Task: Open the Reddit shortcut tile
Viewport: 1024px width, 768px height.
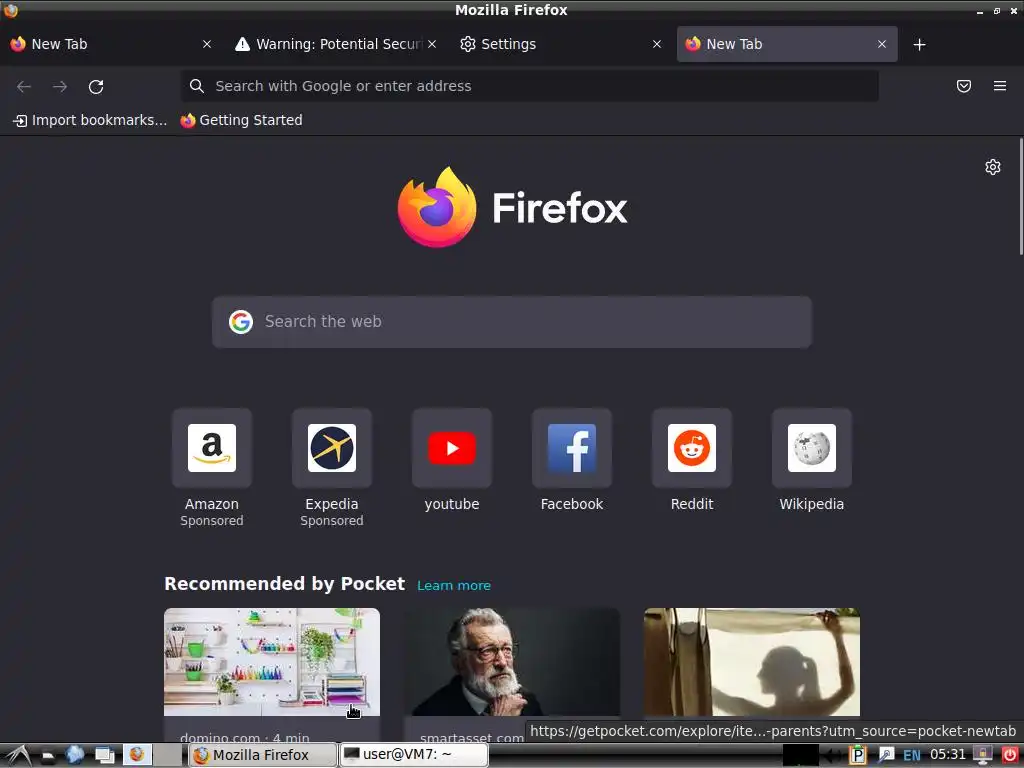Action: pyautogui.click(x=692, y=448)
